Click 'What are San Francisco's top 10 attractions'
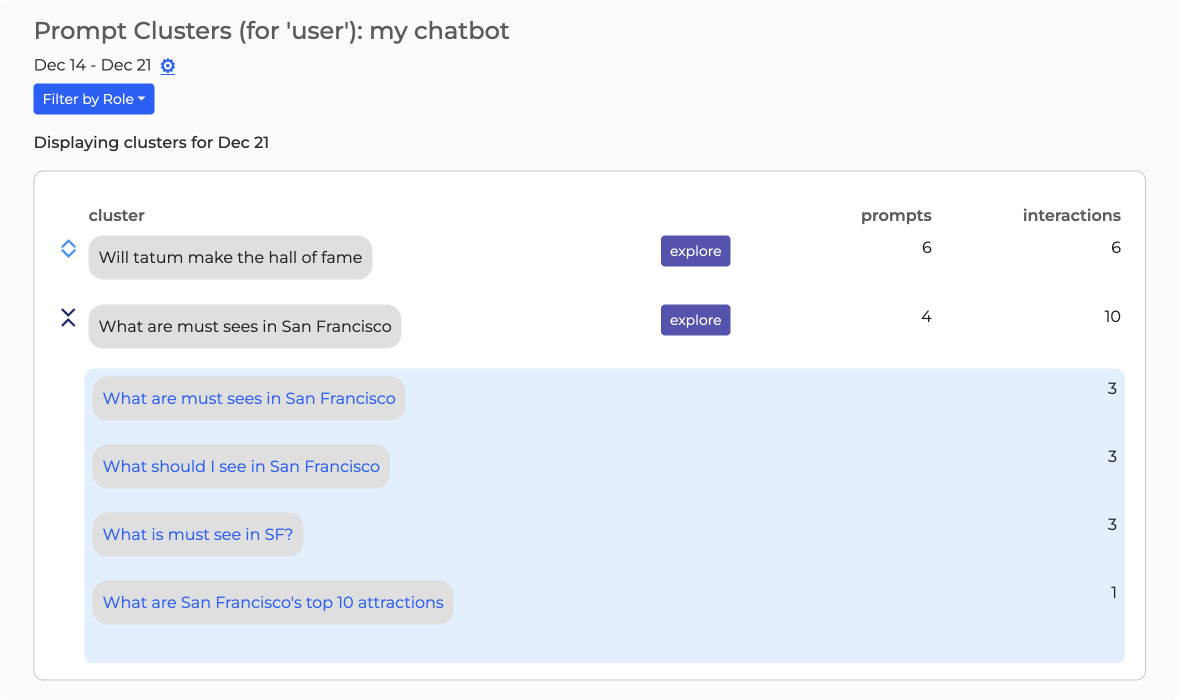1180x700 pixels. click(x=272, y=602)
